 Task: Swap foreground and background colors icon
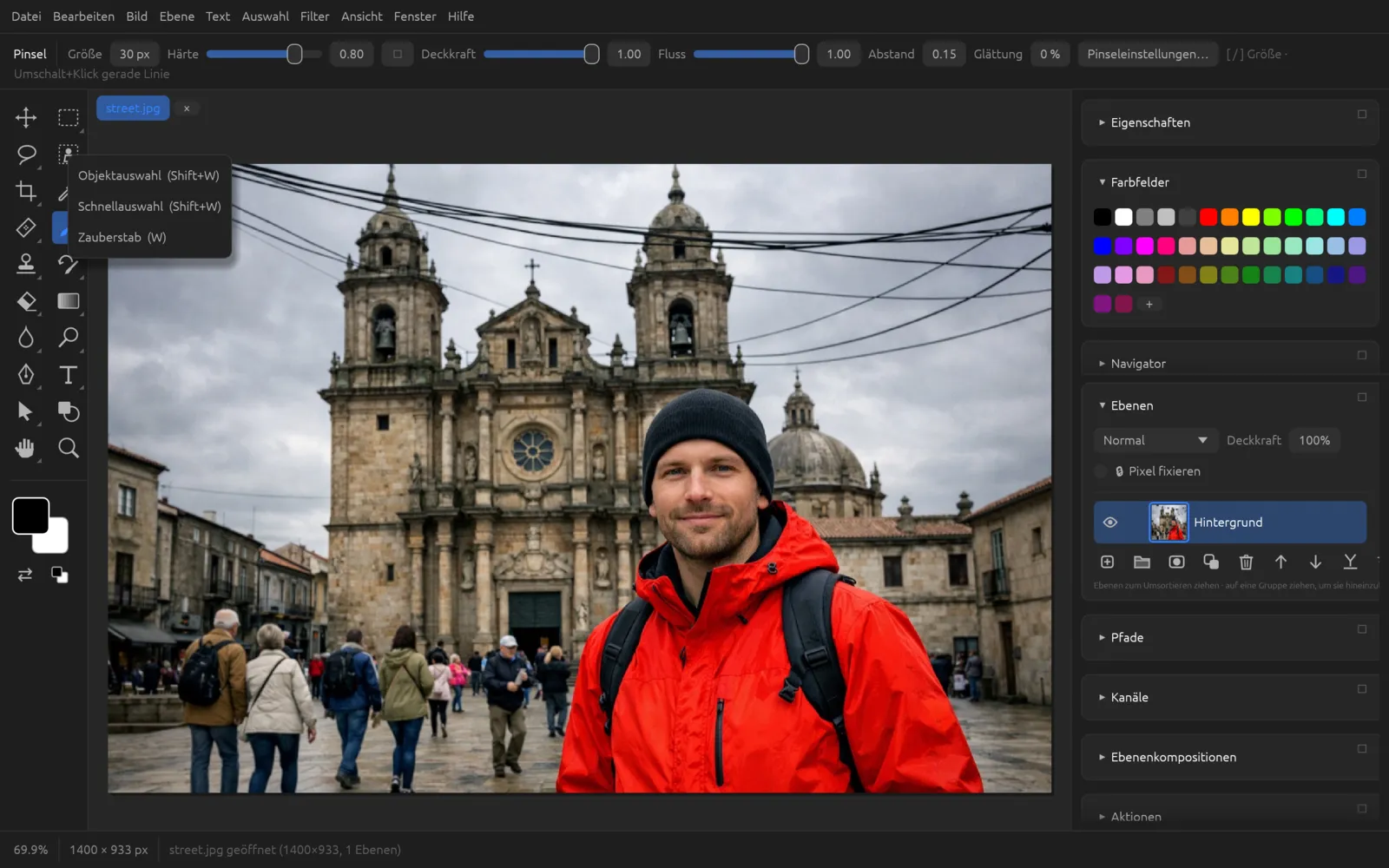coord(25,575)
